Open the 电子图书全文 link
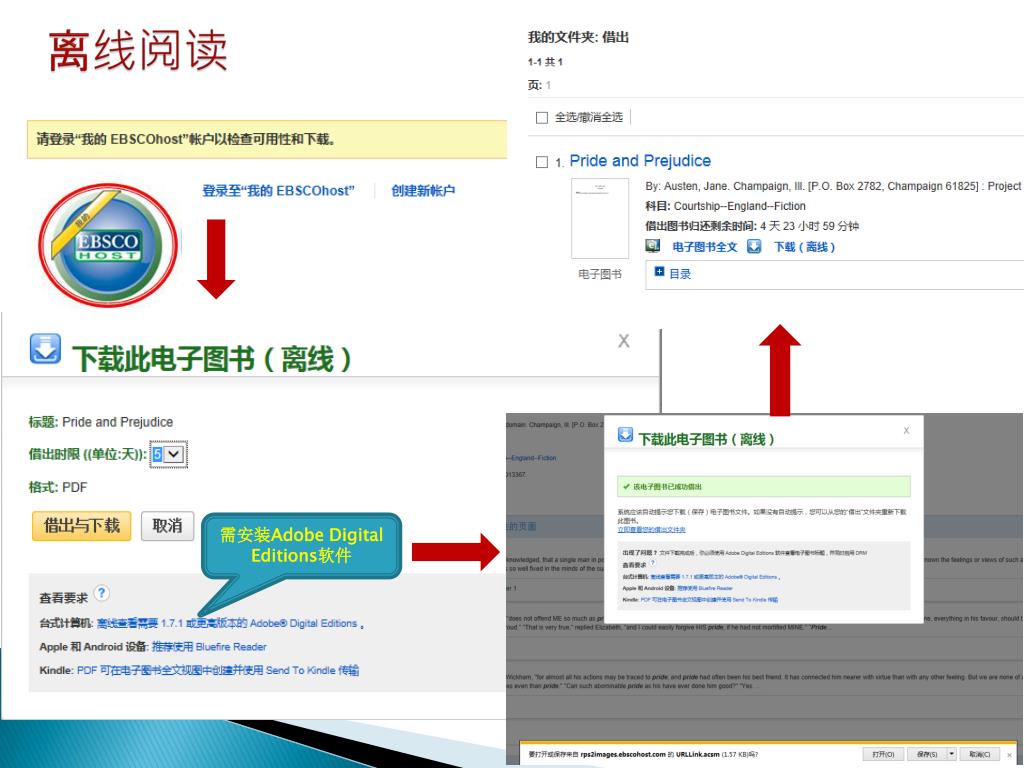The image size is (1024, 768). point(705,247)
